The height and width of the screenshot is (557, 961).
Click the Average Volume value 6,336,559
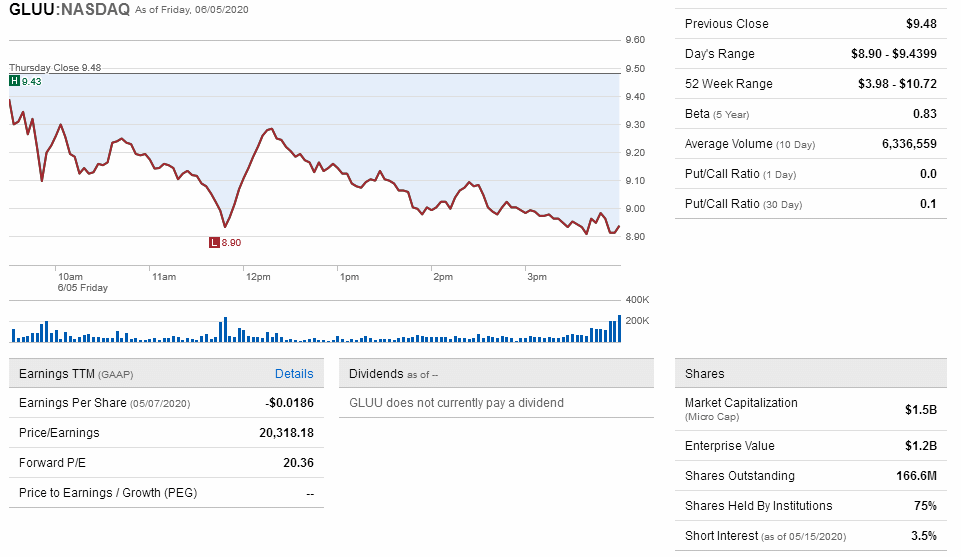tap(910, 144)
